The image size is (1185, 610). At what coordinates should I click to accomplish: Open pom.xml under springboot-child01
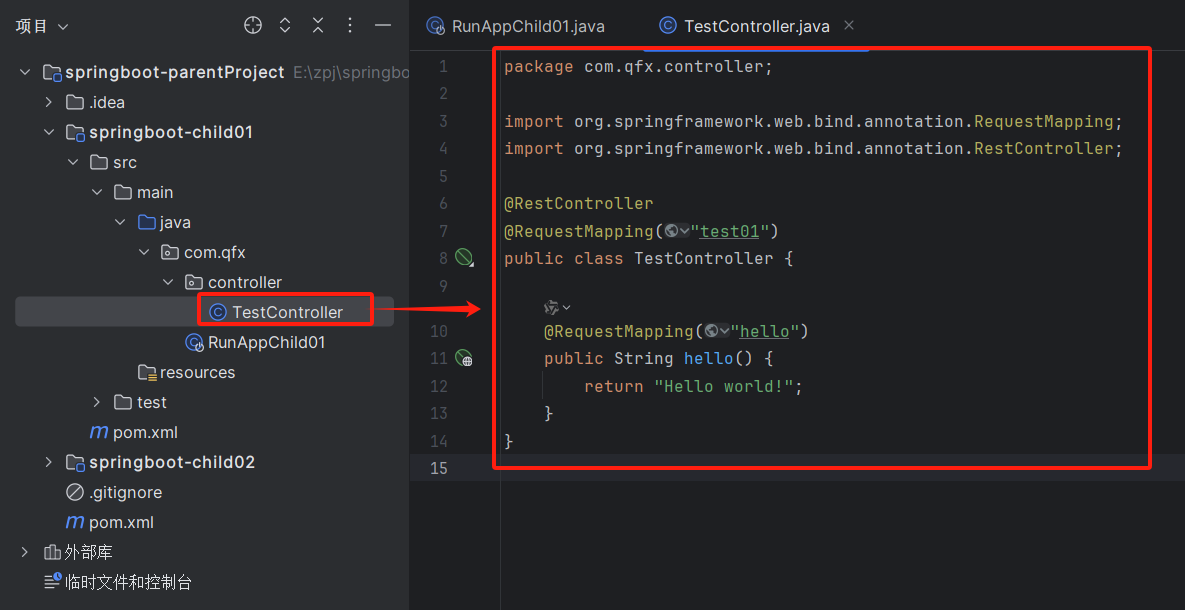click(x=144, y=433)
